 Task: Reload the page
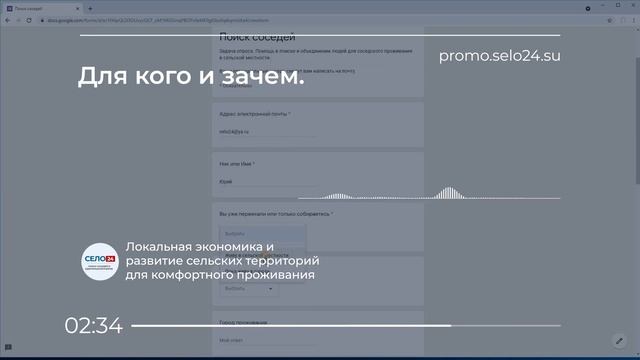click(29, 20)
